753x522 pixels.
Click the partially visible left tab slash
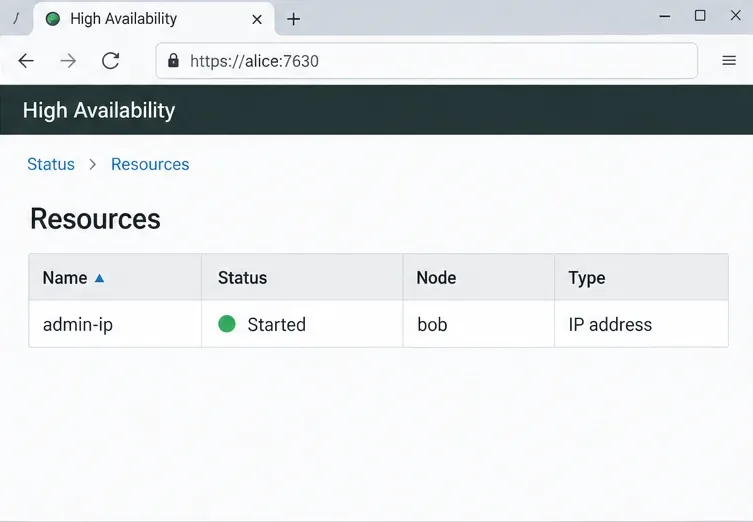click(16, 19)
